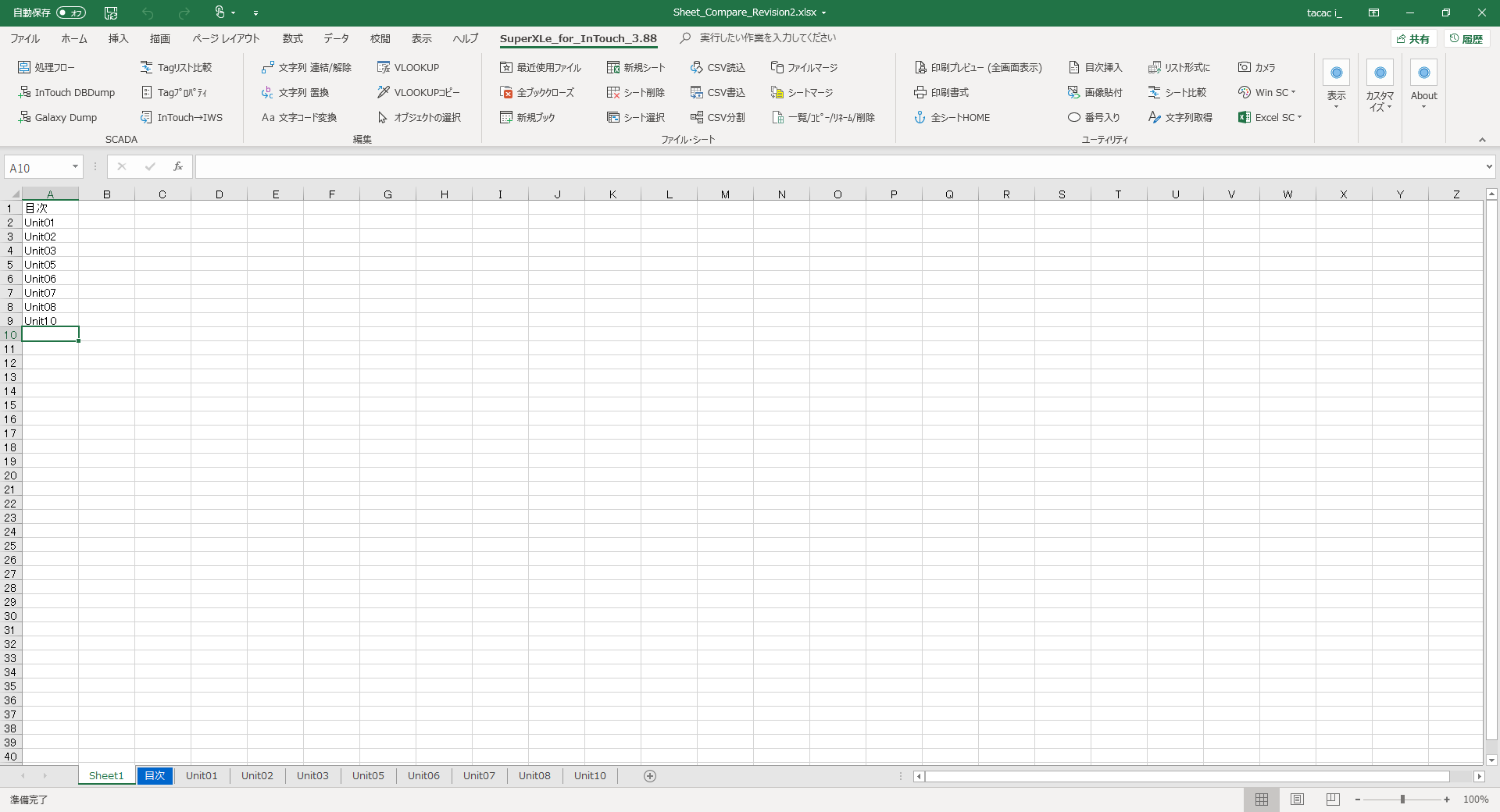The width and height of the screenshot is (1500, 812).
Task: Insert table of contents with 目次挿入
Action: [1095, 67]
